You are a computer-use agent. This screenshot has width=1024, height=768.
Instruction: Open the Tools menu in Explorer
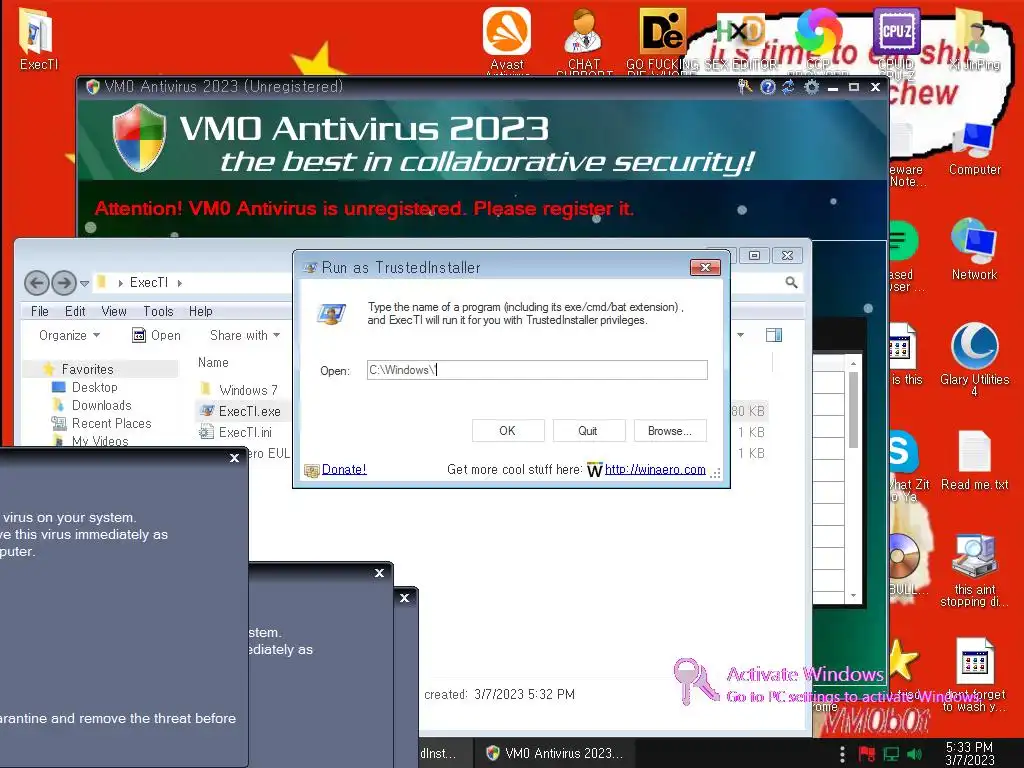point(158,312)
